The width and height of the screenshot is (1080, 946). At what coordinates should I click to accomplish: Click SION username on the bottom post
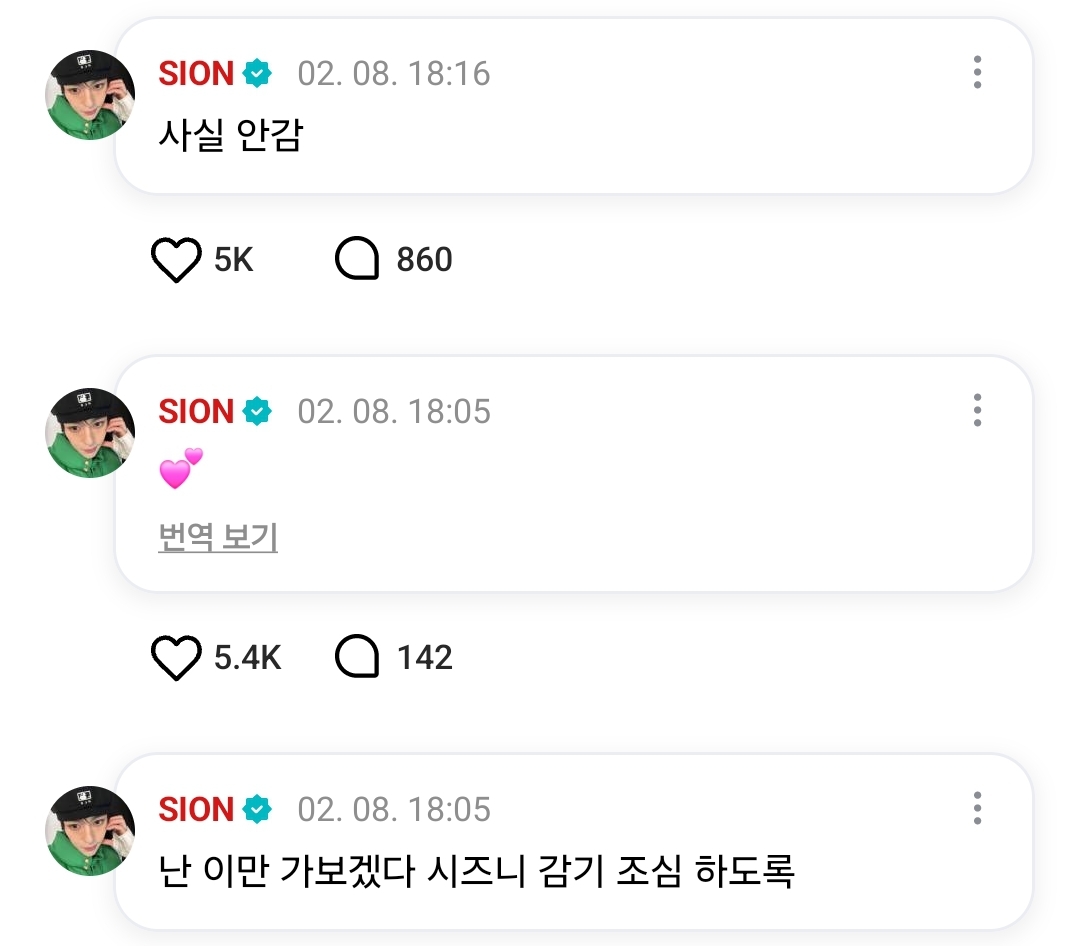(x=196, y=809)
